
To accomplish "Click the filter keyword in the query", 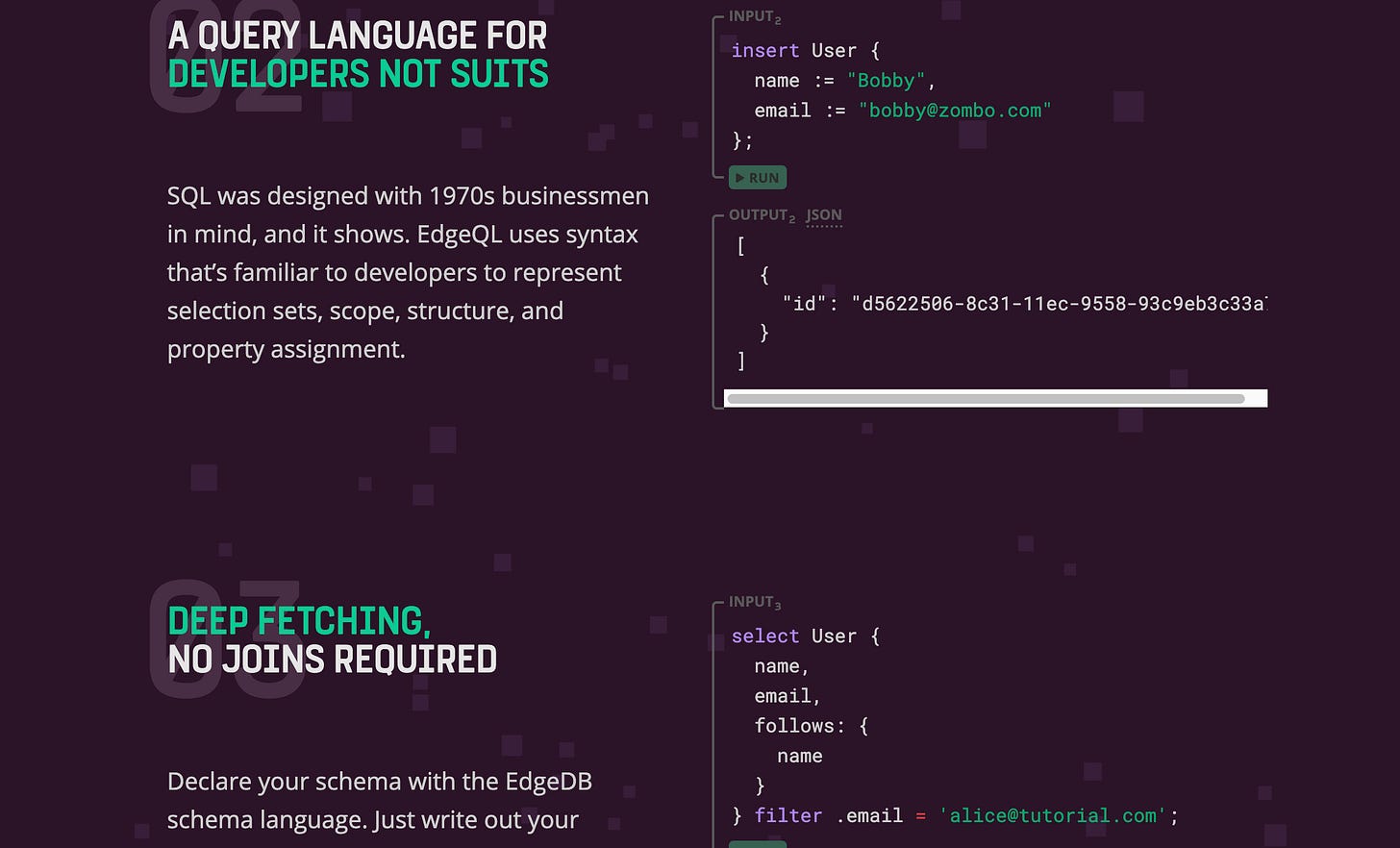I will tap(788, 816).
